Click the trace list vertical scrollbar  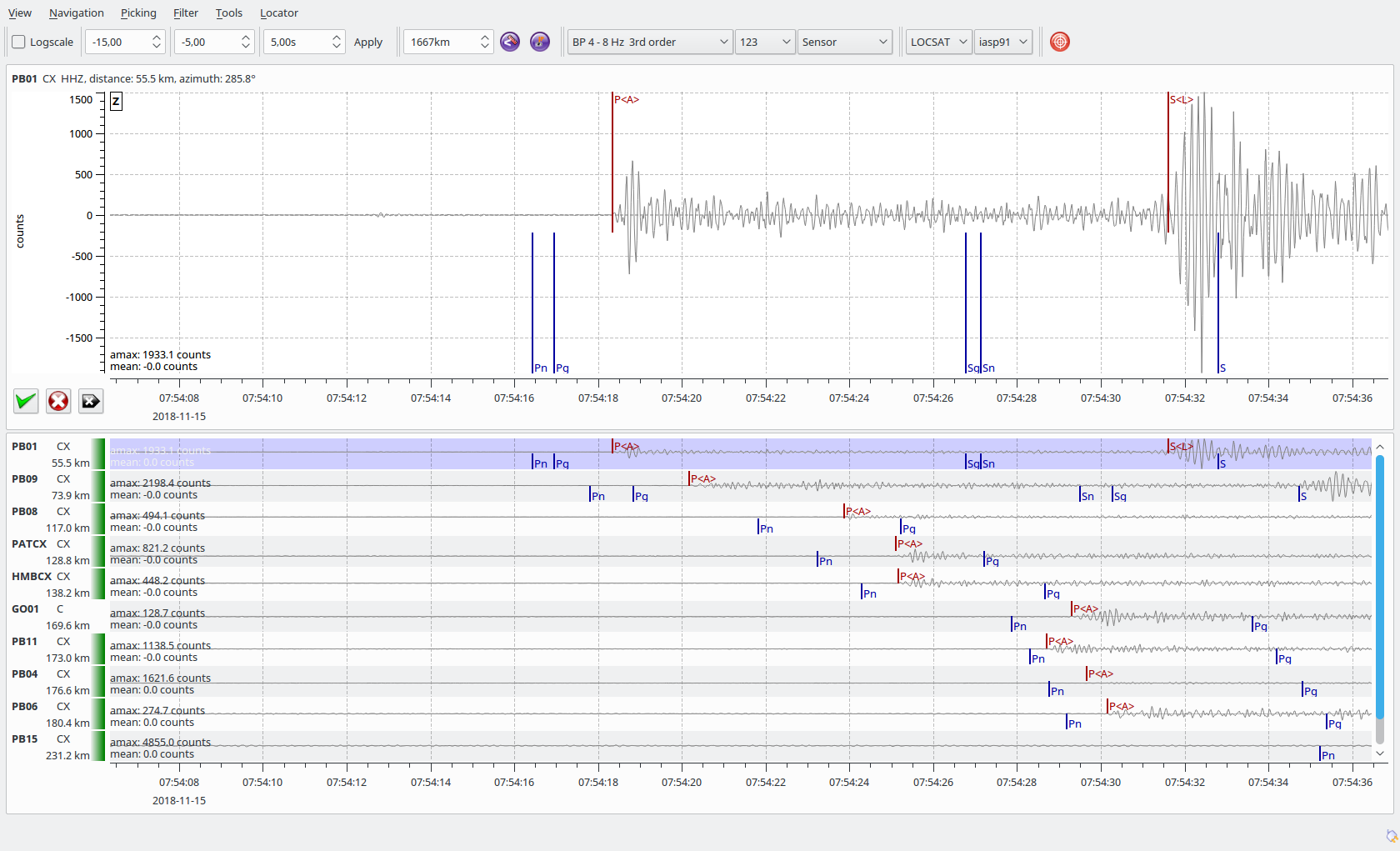1379,587
